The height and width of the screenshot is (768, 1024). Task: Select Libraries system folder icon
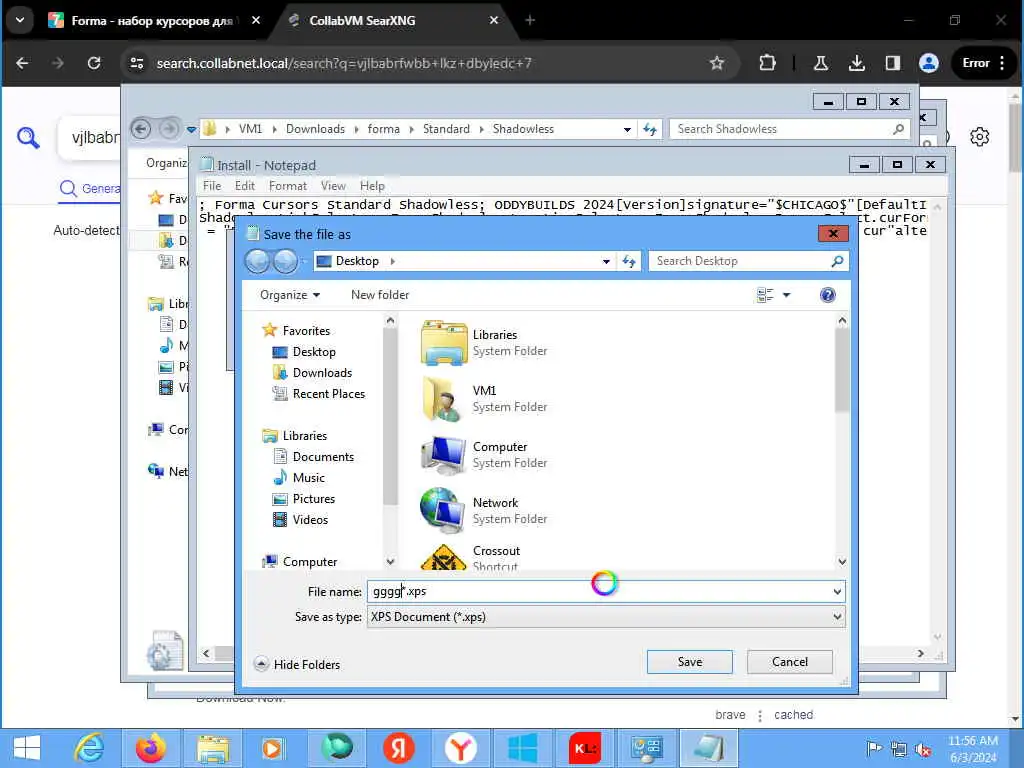(443, 343)
